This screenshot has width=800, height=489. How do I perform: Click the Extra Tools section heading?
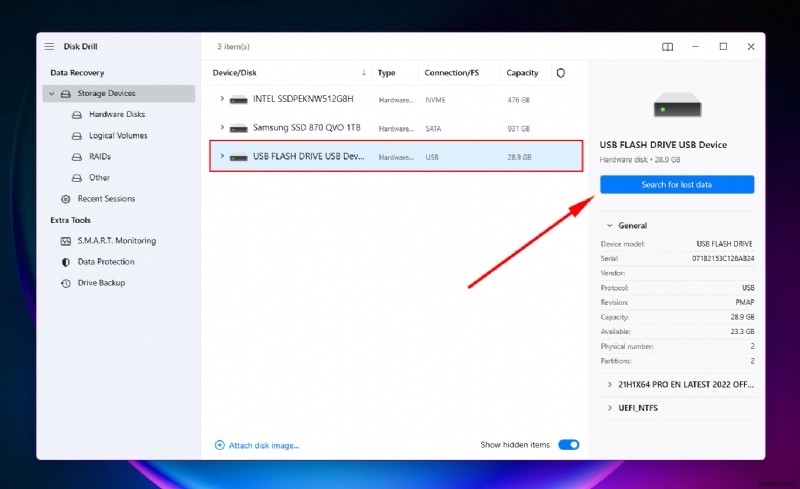[70, 220]
